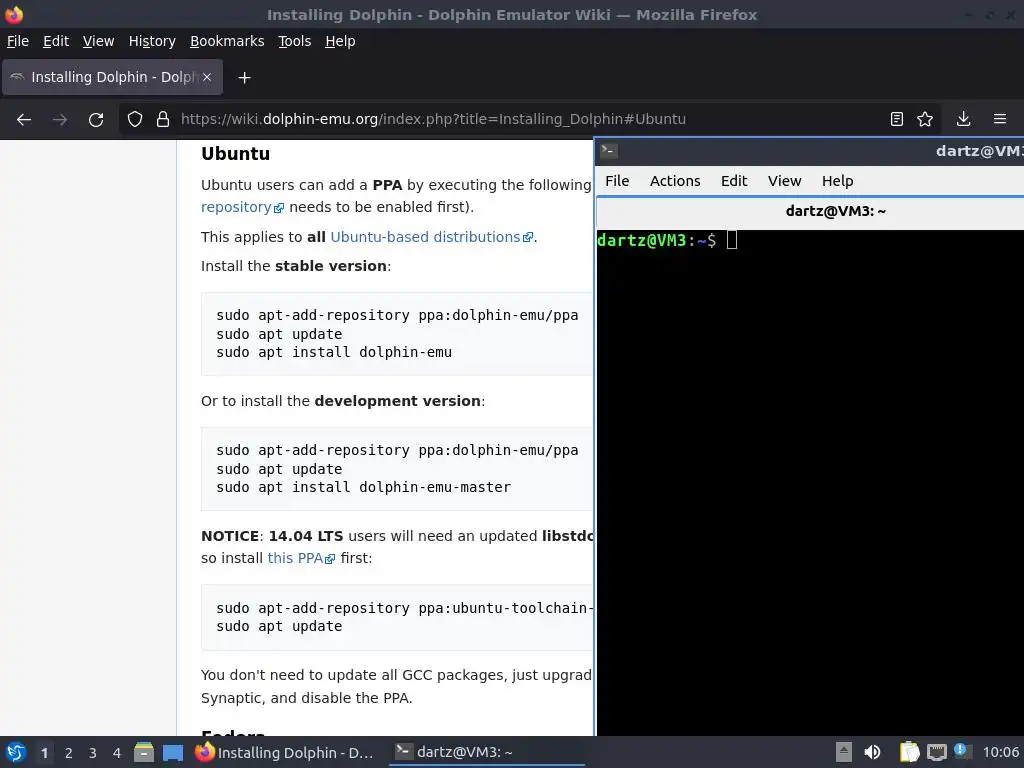Open the terminal Help menu
The image size is (1024, 768).
click(x=837, y=181)
